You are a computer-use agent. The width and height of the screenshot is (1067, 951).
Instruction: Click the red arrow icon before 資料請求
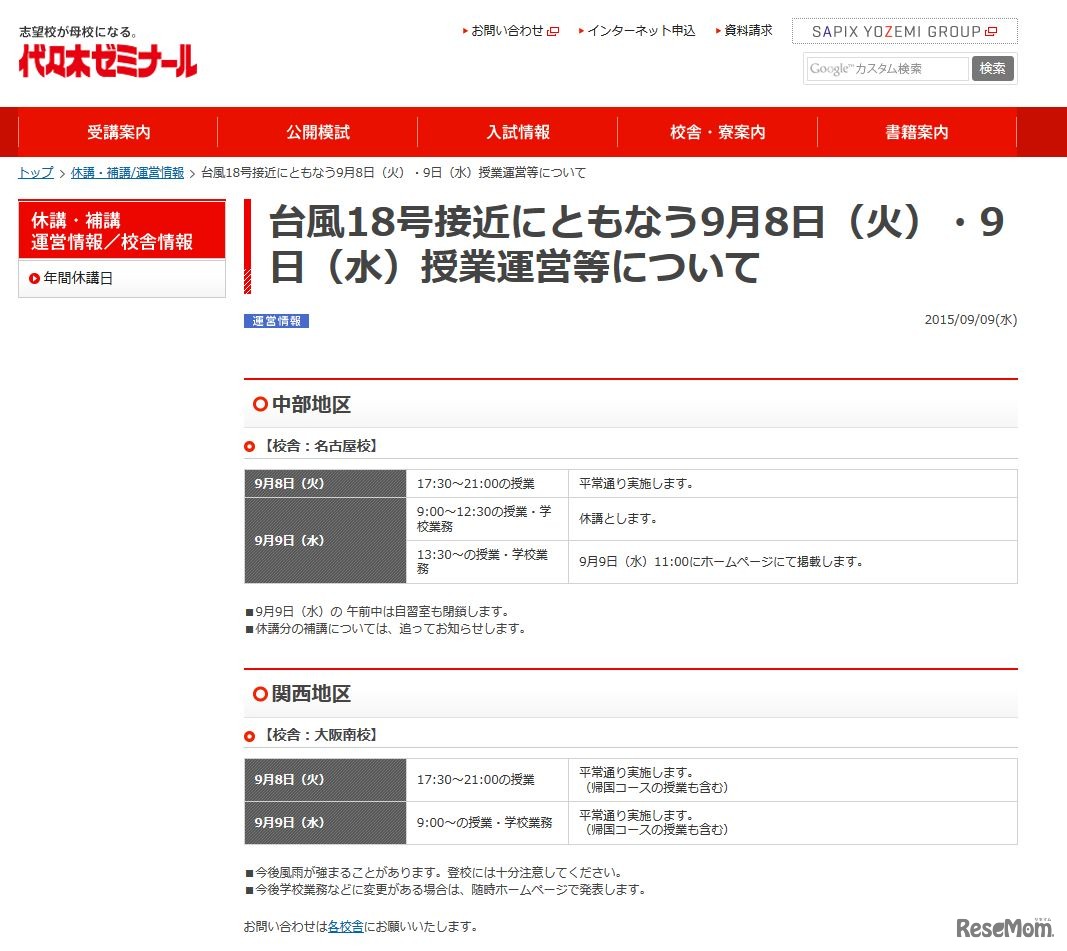click(x=718, y=30)
